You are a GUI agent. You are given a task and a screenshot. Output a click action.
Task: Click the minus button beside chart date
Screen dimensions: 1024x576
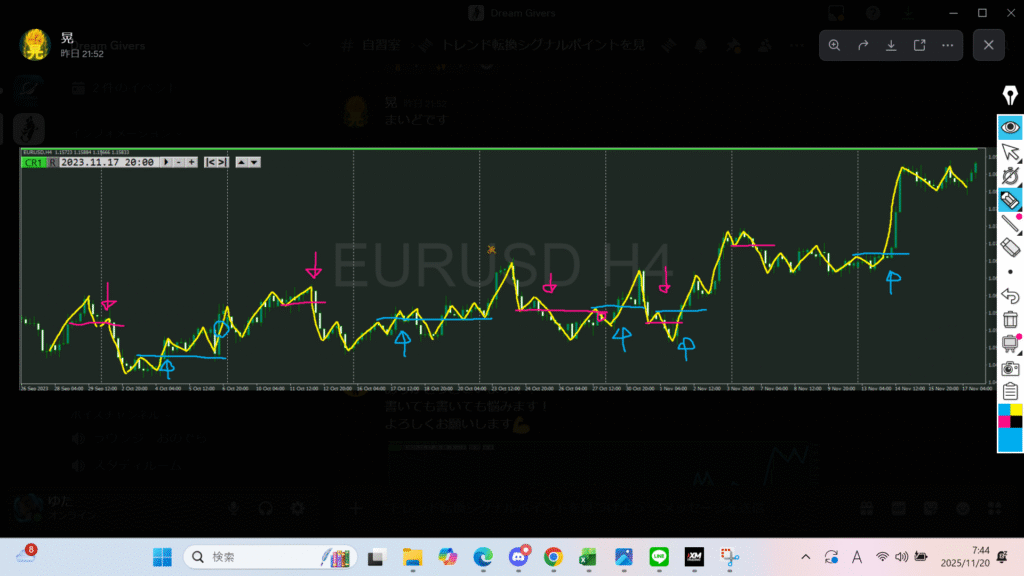pos(178,162)
